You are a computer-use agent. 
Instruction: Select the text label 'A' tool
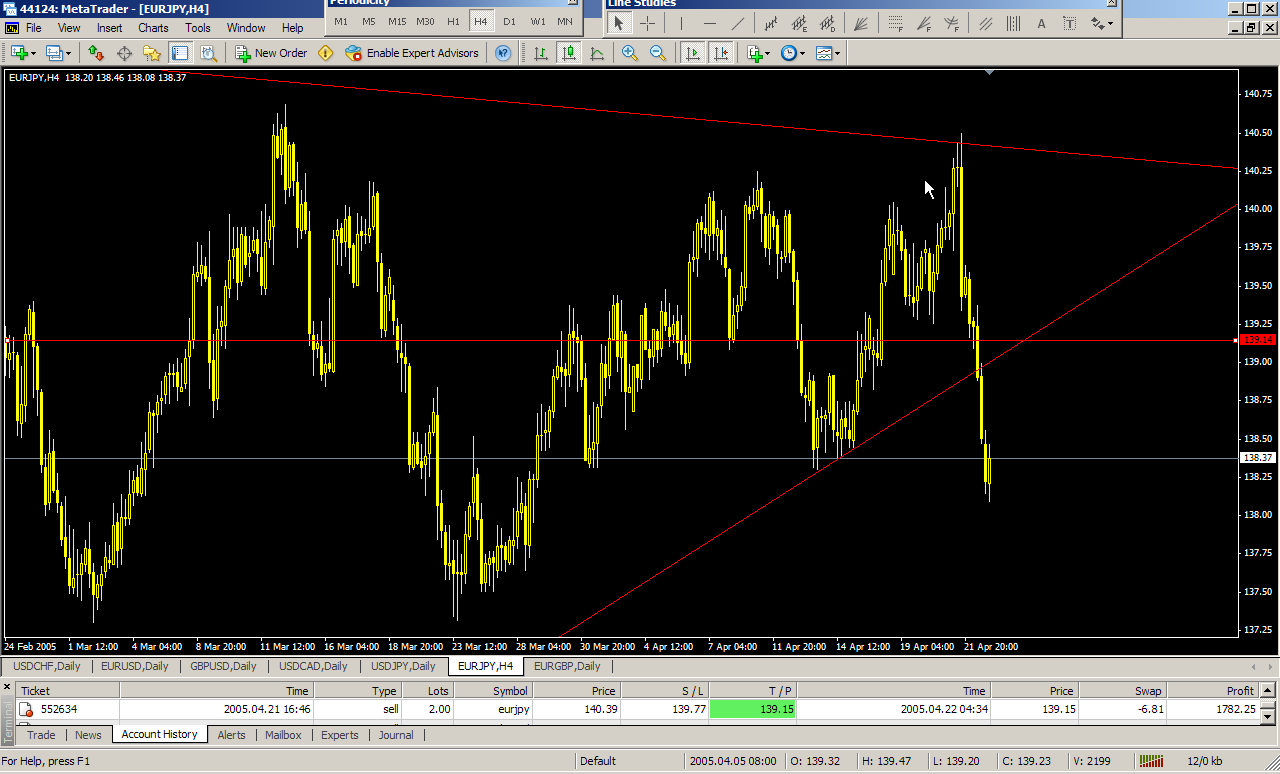click(1042, 23)
